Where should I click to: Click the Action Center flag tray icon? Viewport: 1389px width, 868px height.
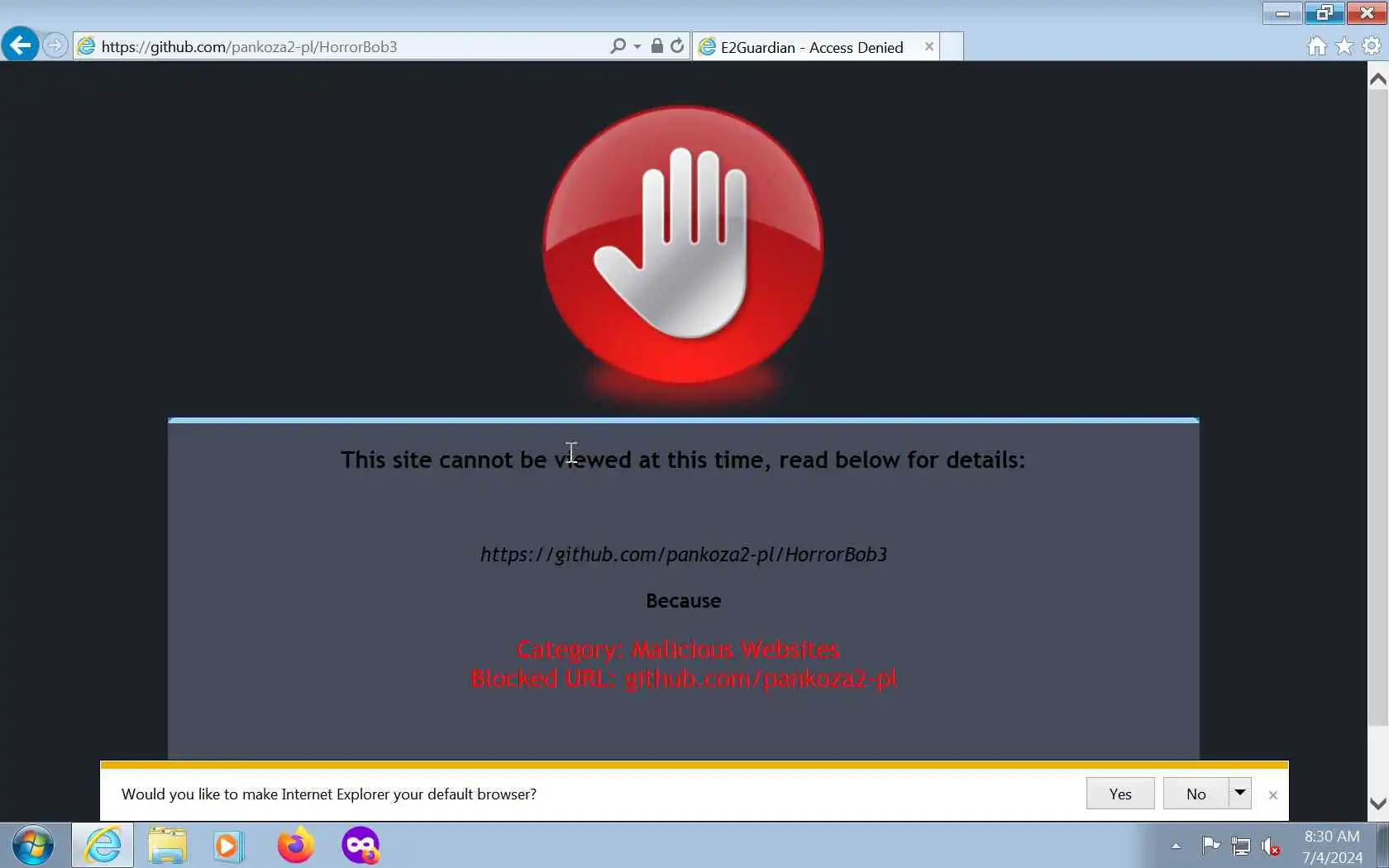1211,846
